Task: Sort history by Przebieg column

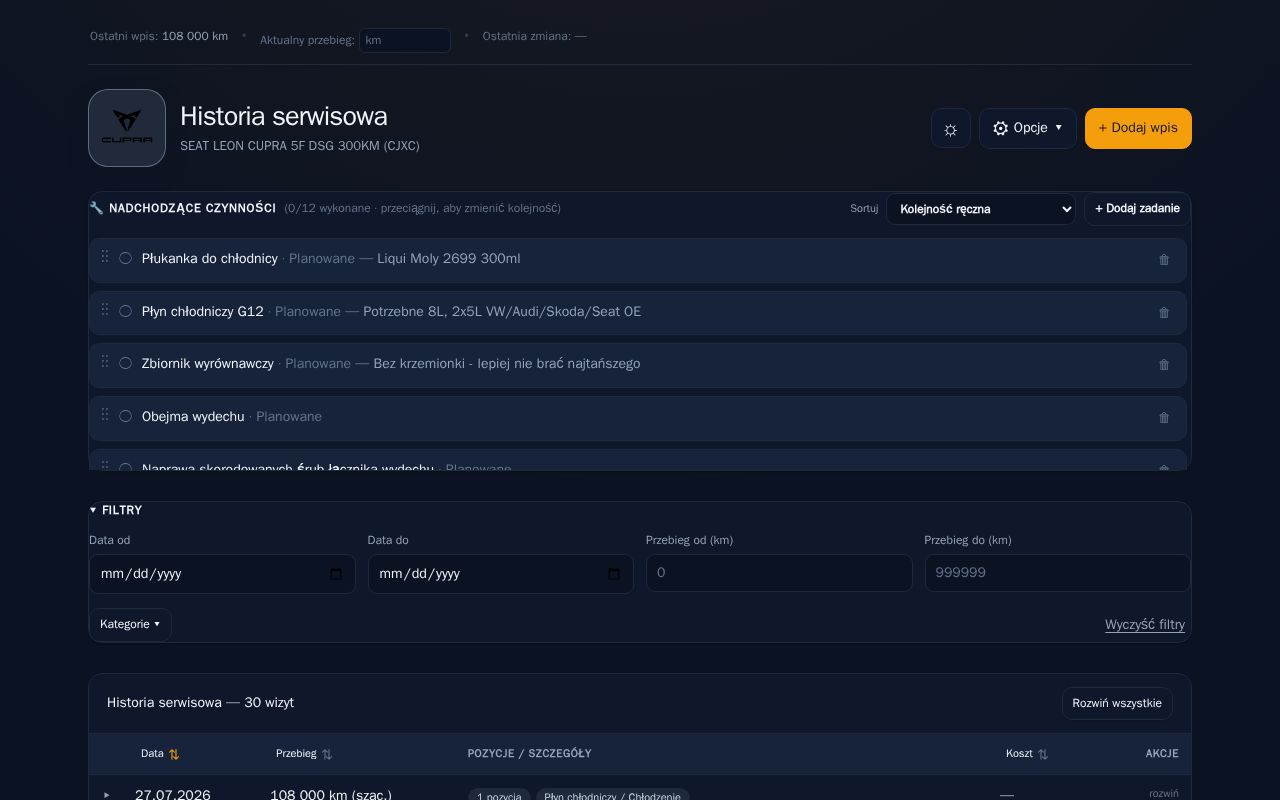Action: [x=304, y=754]
